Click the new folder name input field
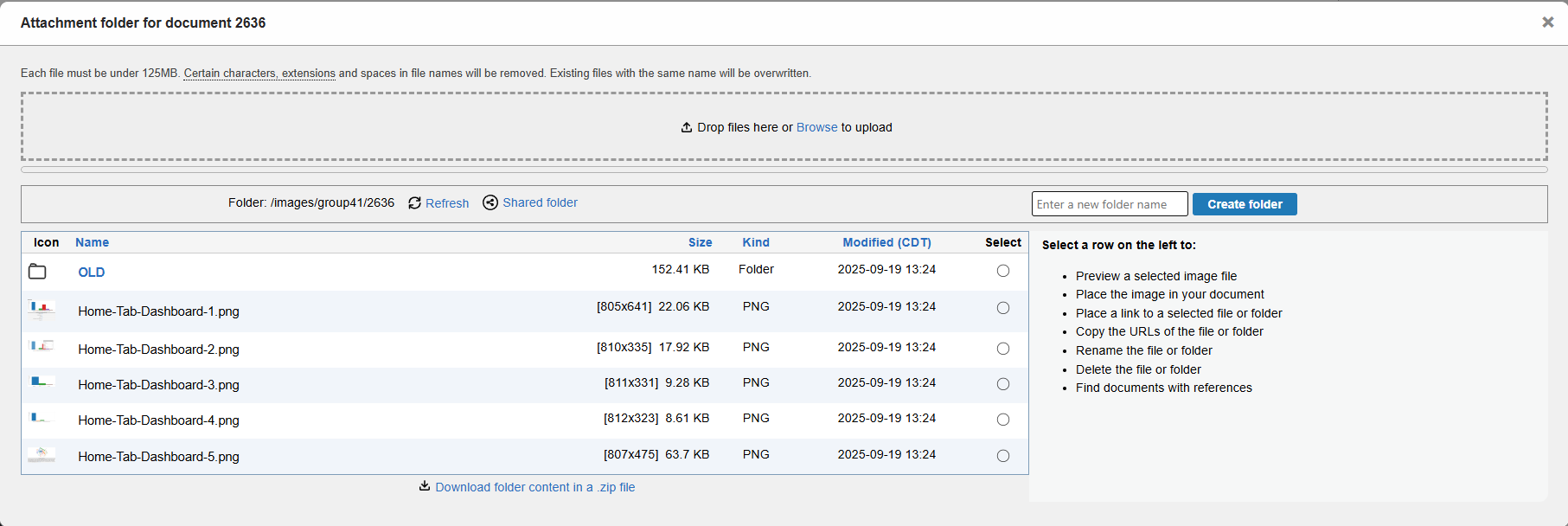Viewport: 1568px width, 526px height. pos(1109,204)
